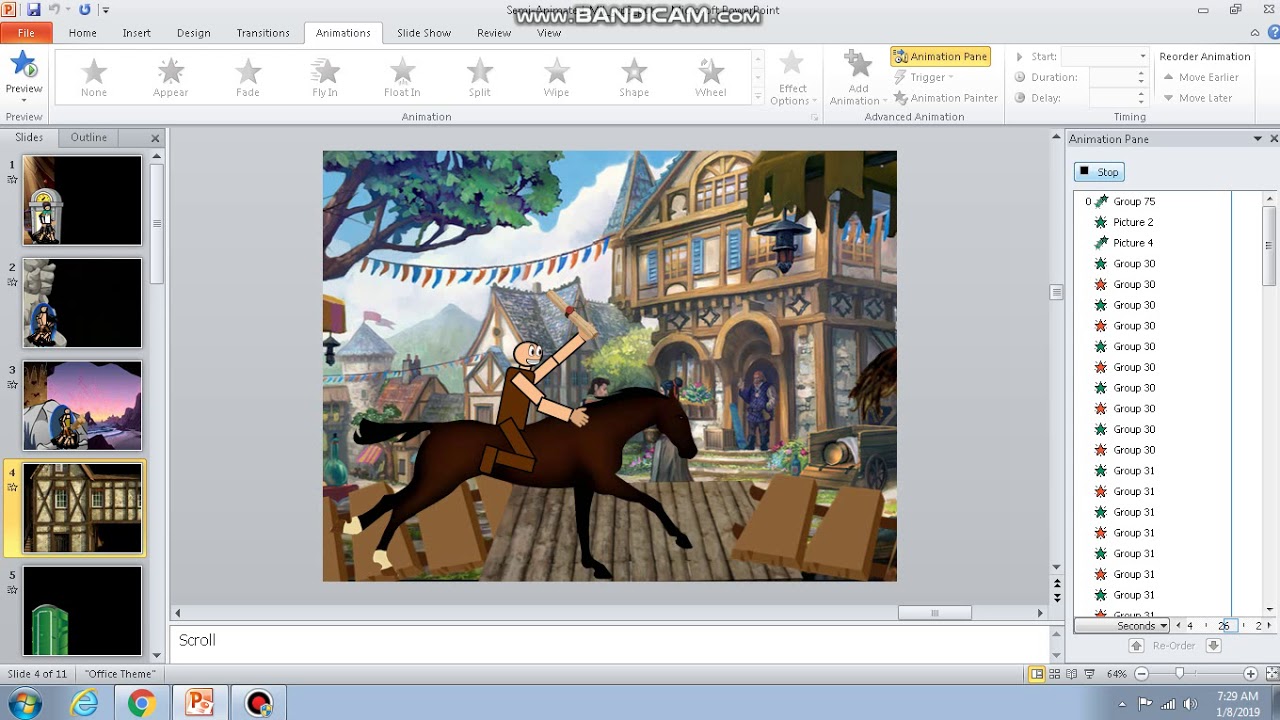Switch to Normal view in status bar

tap(1037, 674)
